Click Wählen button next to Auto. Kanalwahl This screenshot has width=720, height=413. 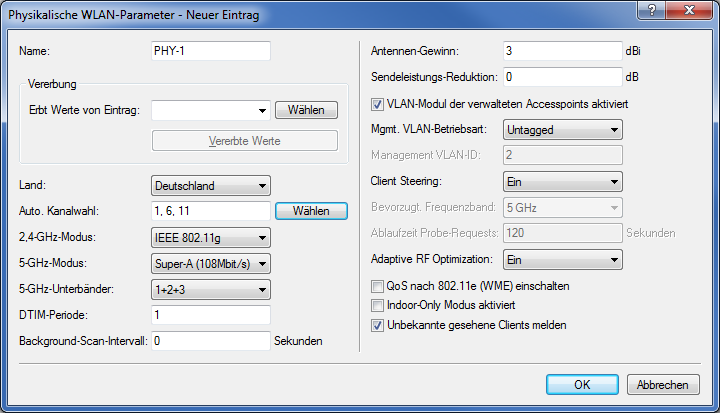pyautogui.click(x=311, y=211)
